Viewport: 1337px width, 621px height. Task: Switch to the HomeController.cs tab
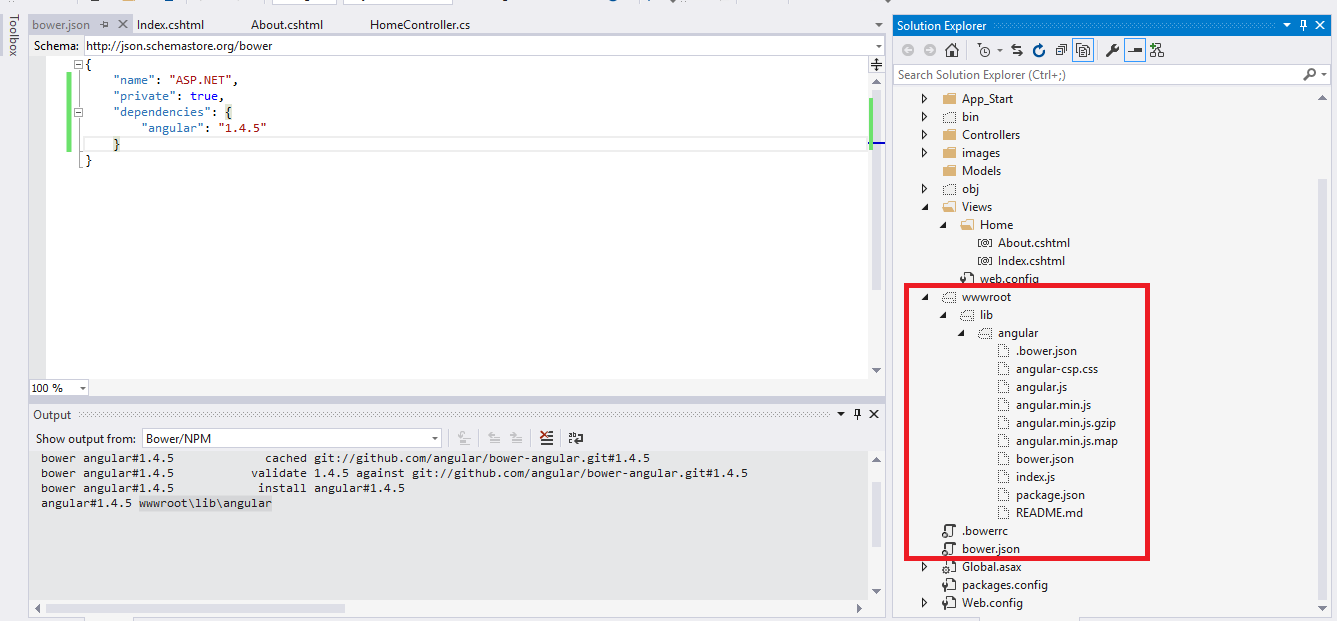(x=419, y=24)
